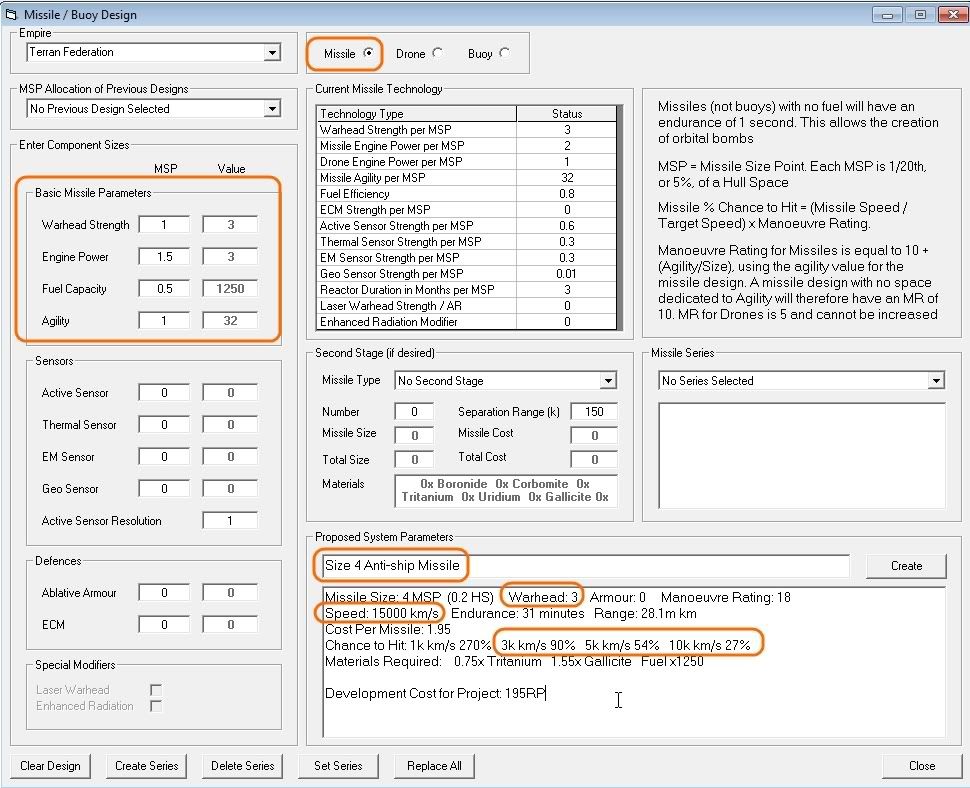Click the Active Sensor Resolution field
The height and width of the screenshot is (788, 970).
click(230, 521)
